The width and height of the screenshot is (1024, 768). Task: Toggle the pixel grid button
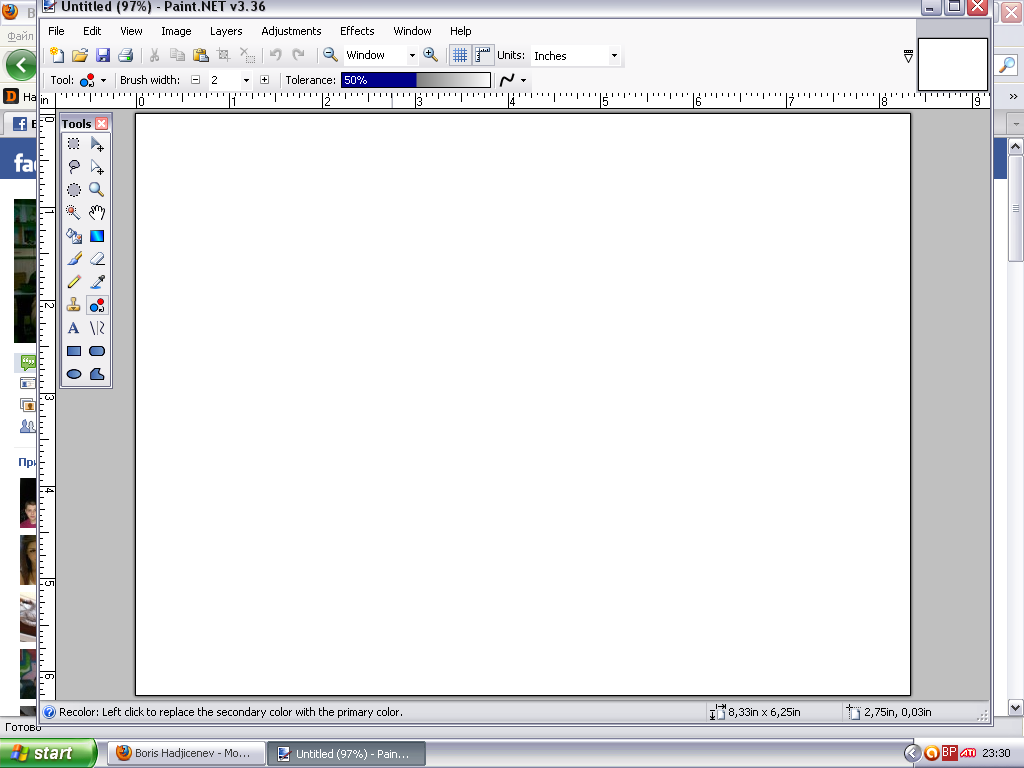click(460, 56)
